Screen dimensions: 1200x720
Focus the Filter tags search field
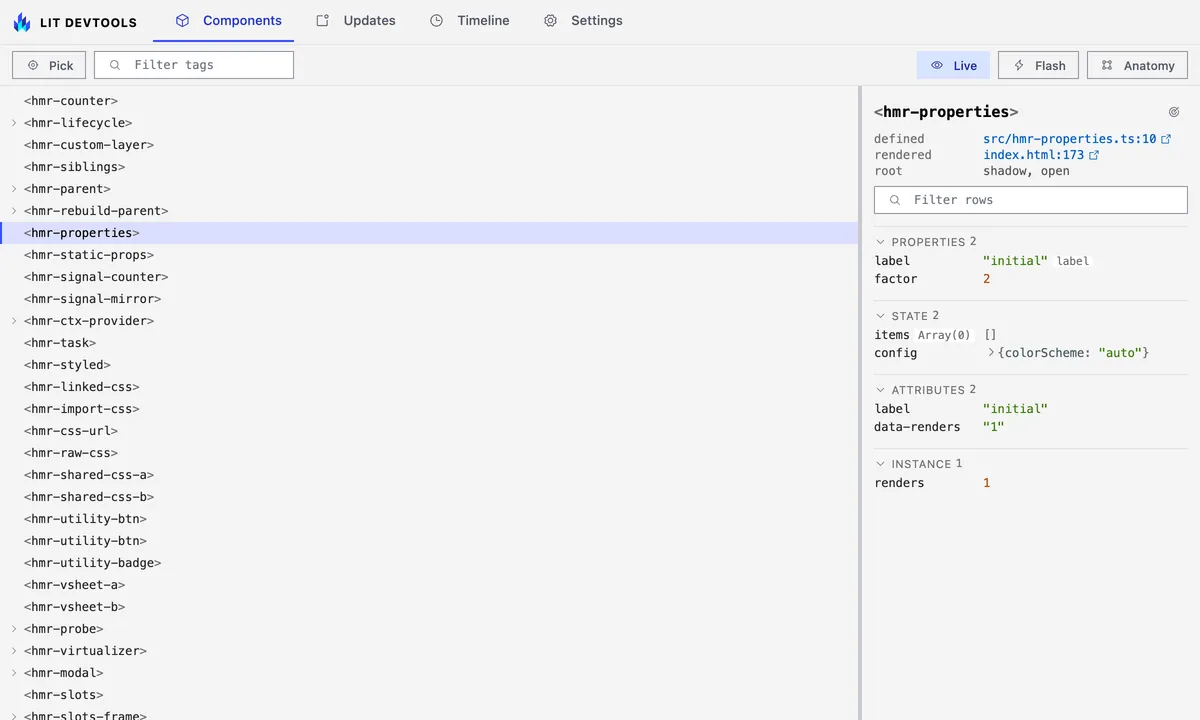tap(194, 65)
